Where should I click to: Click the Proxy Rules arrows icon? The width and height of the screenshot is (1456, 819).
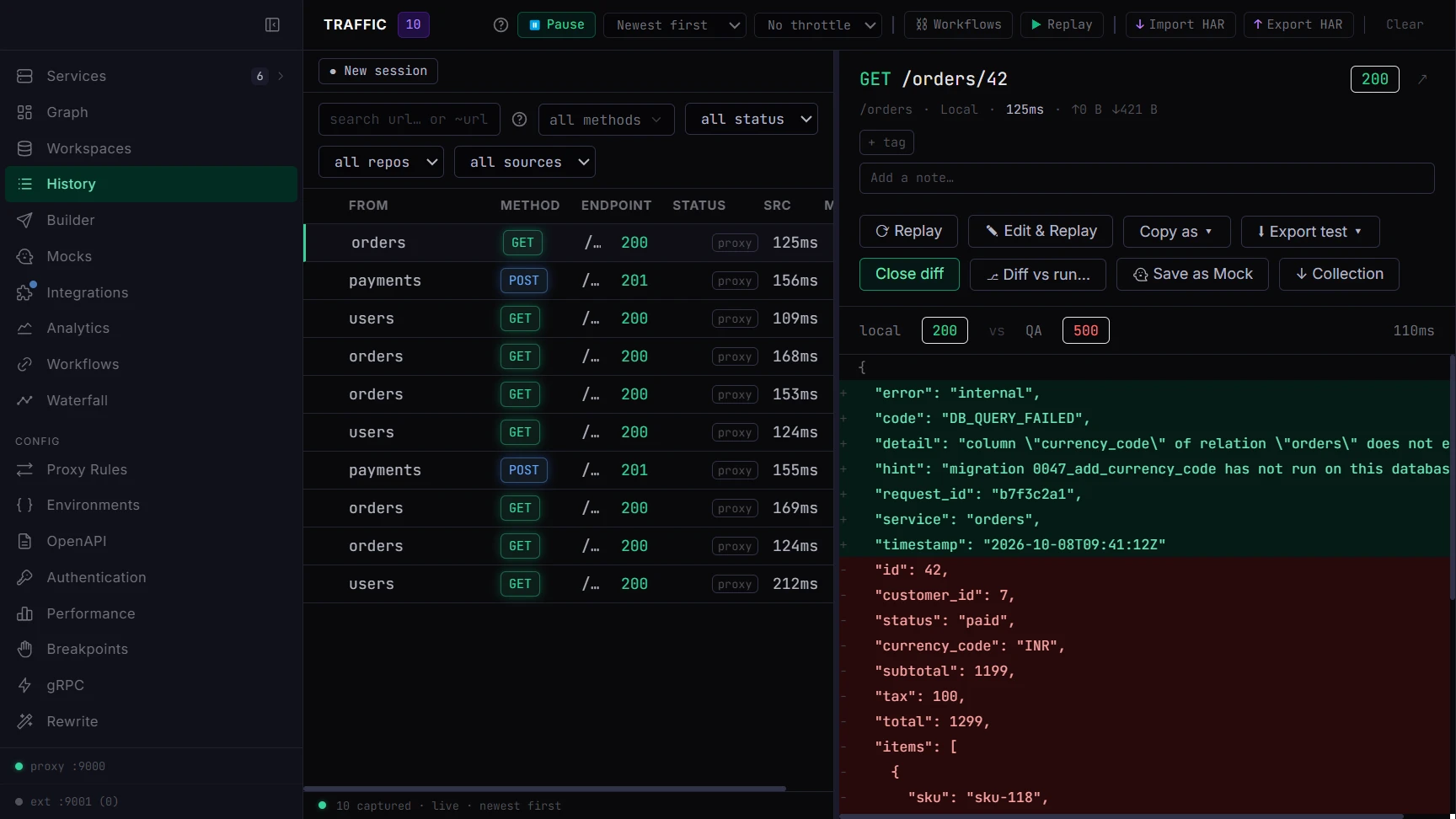click(x=25, y=469)
